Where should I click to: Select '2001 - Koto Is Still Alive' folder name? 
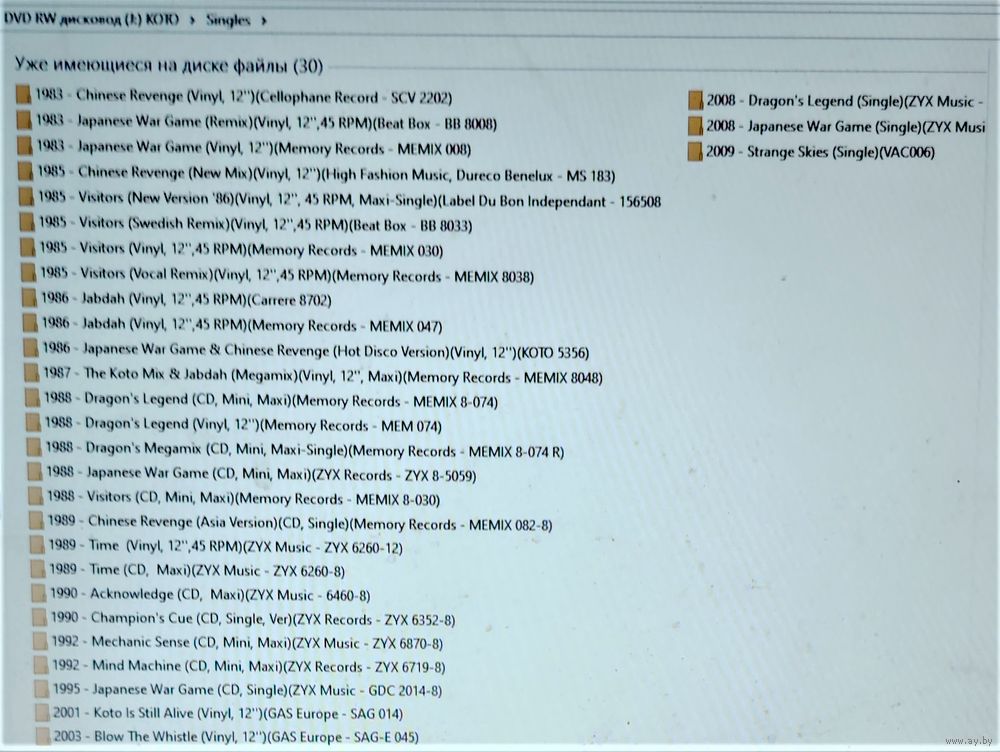(228, 714)
